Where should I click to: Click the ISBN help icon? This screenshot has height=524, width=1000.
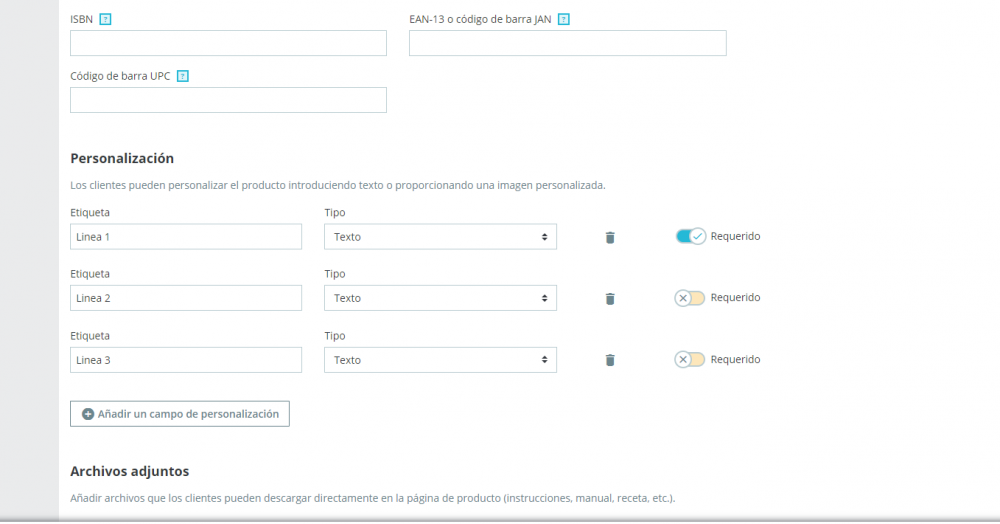105,19
